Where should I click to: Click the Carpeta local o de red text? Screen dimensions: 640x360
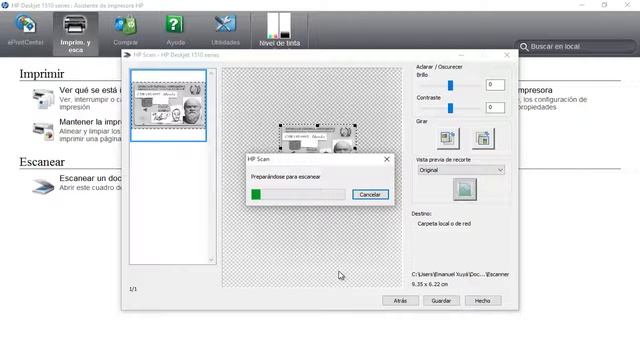tap(444, 224)
